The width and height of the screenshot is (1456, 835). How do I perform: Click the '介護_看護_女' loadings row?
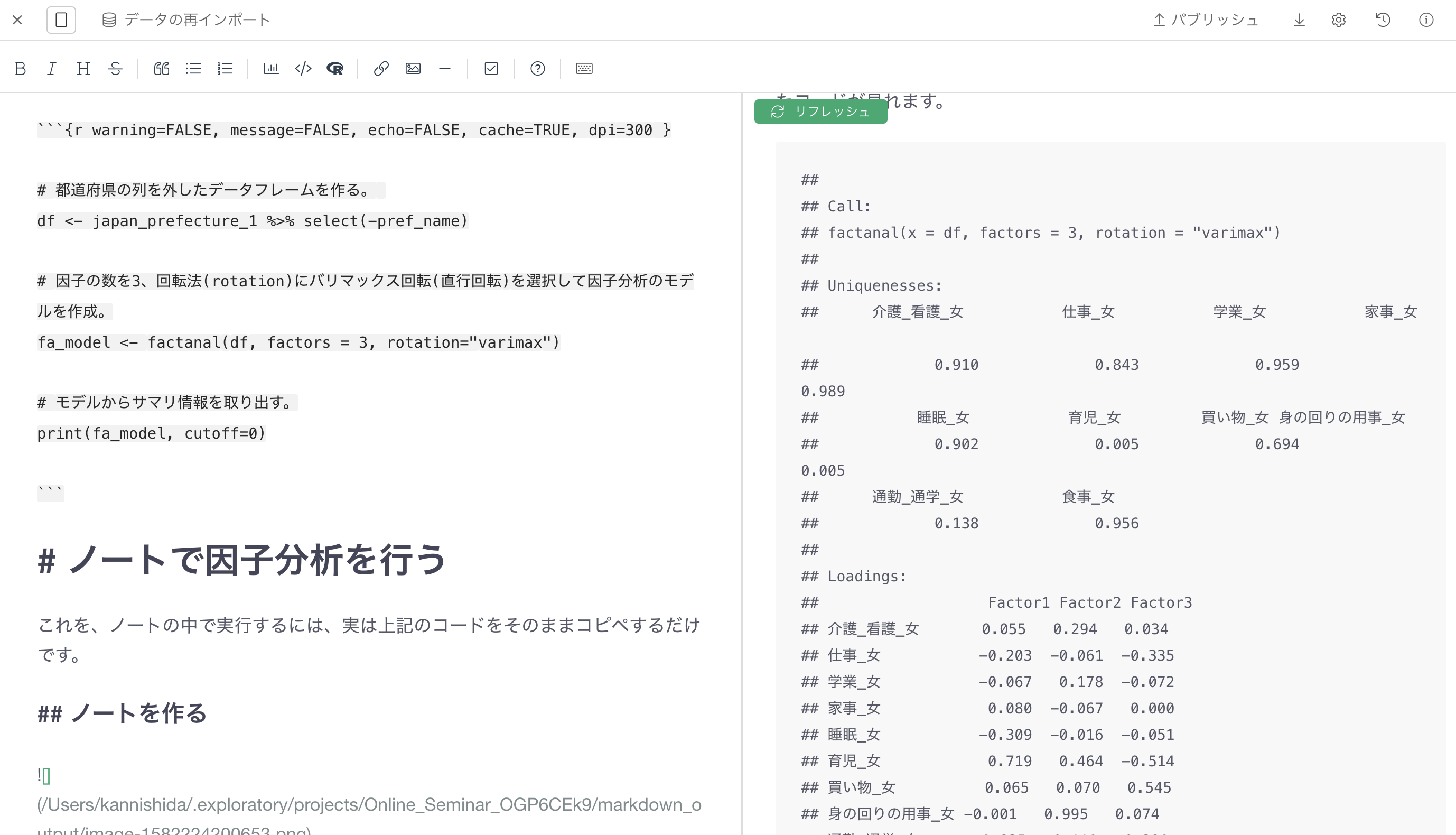tap(985, 630)
